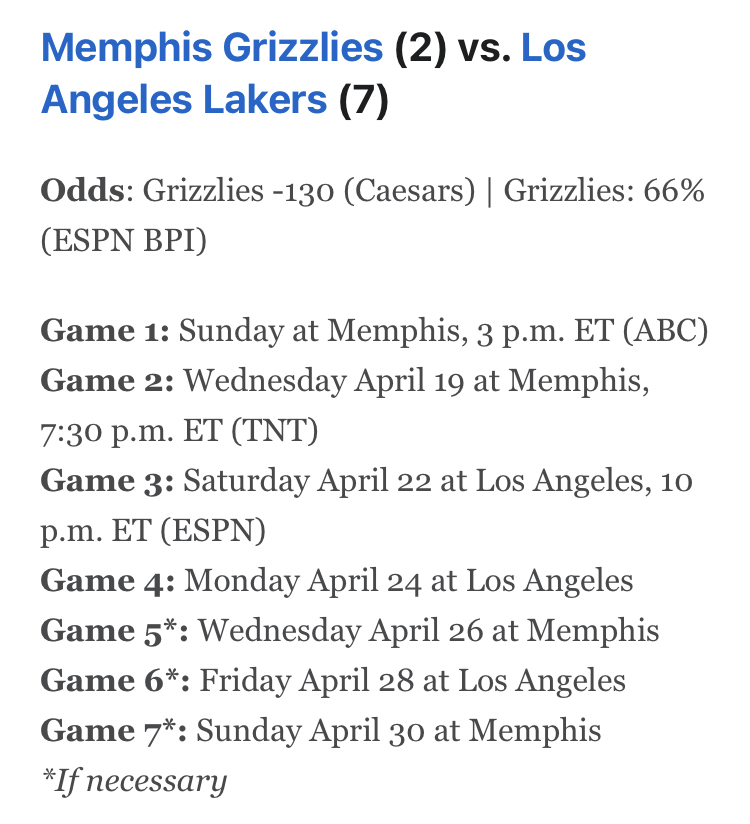Click the Game 1 heading
Viewport: 750px width, 824px height.
tap(105, 331)
